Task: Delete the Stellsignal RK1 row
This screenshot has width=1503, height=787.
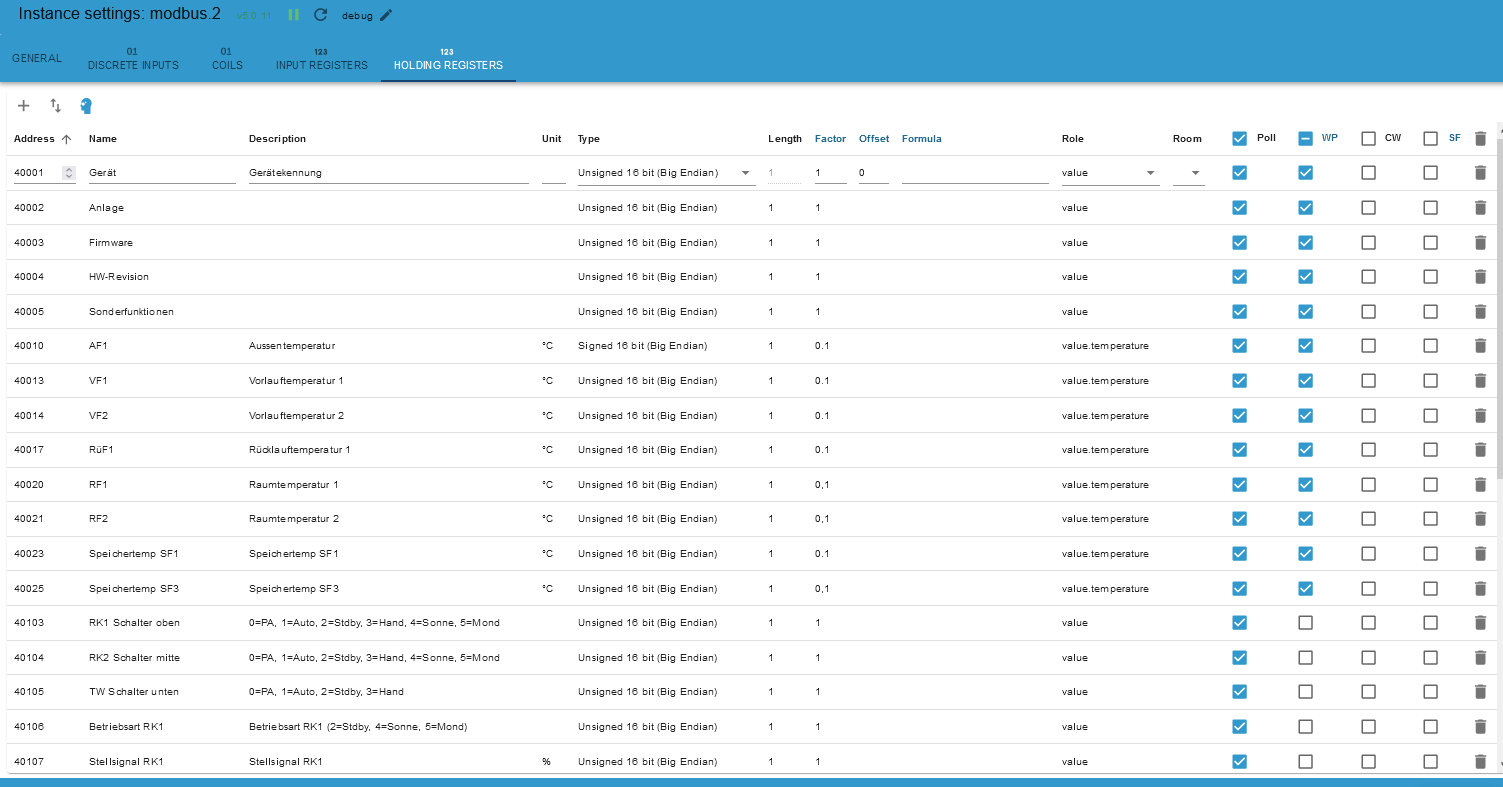Action: (x=1480, y=761)
